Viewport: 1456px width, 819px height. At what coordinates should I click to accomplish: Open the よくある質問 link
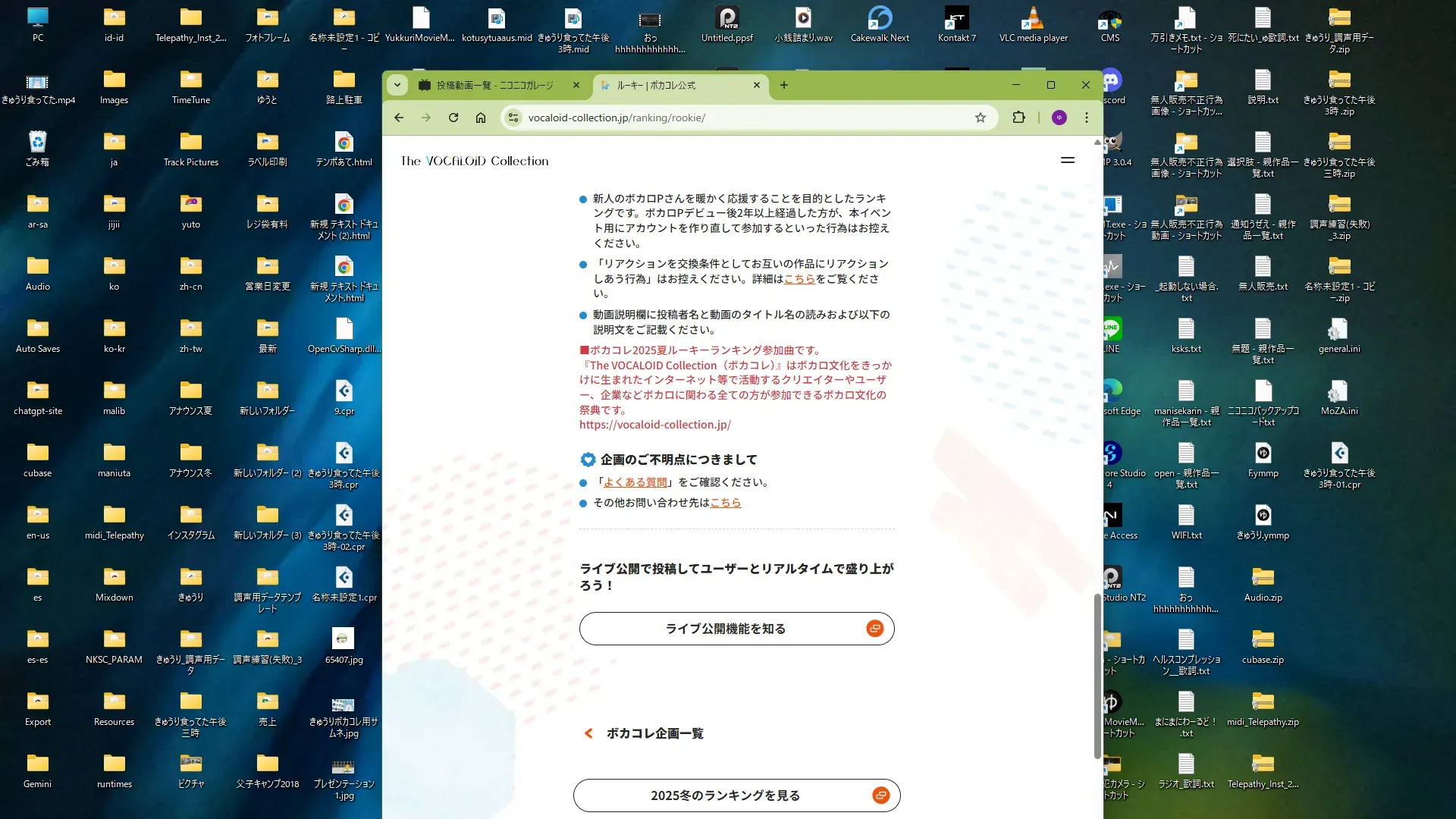[x=635, y=482]
